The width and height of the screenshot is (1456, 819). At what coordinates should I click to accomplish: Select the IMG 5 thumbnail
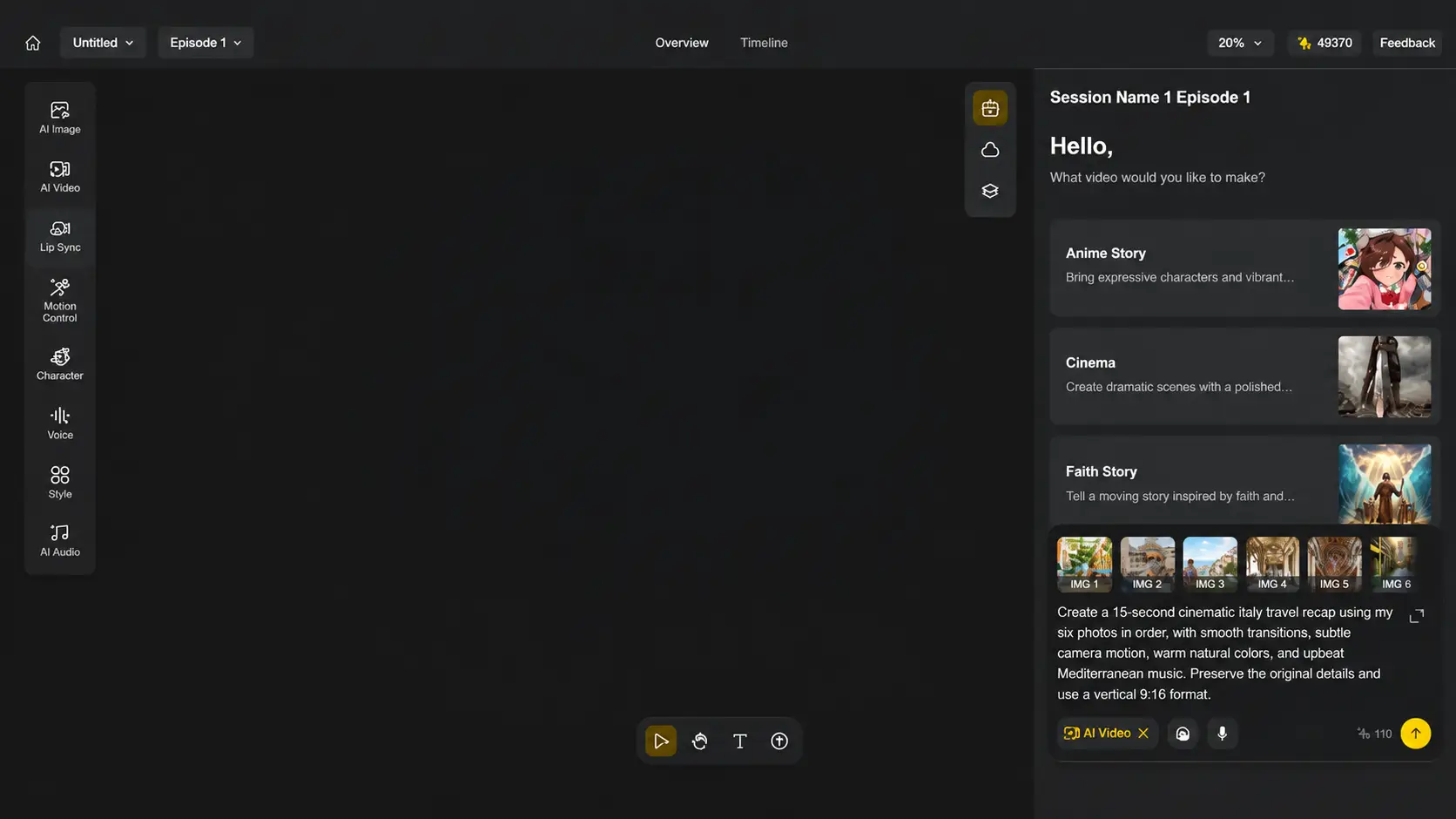point(1334,565)
